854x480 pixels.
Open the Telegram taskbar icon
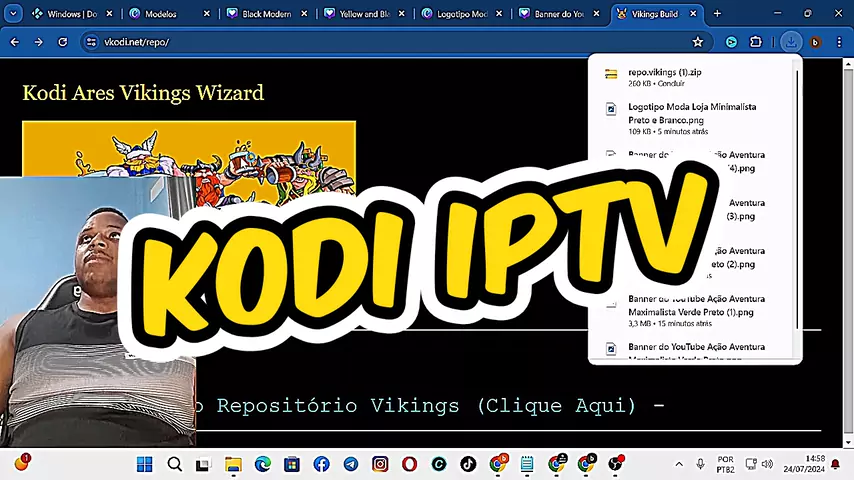[x=350, y=464]
